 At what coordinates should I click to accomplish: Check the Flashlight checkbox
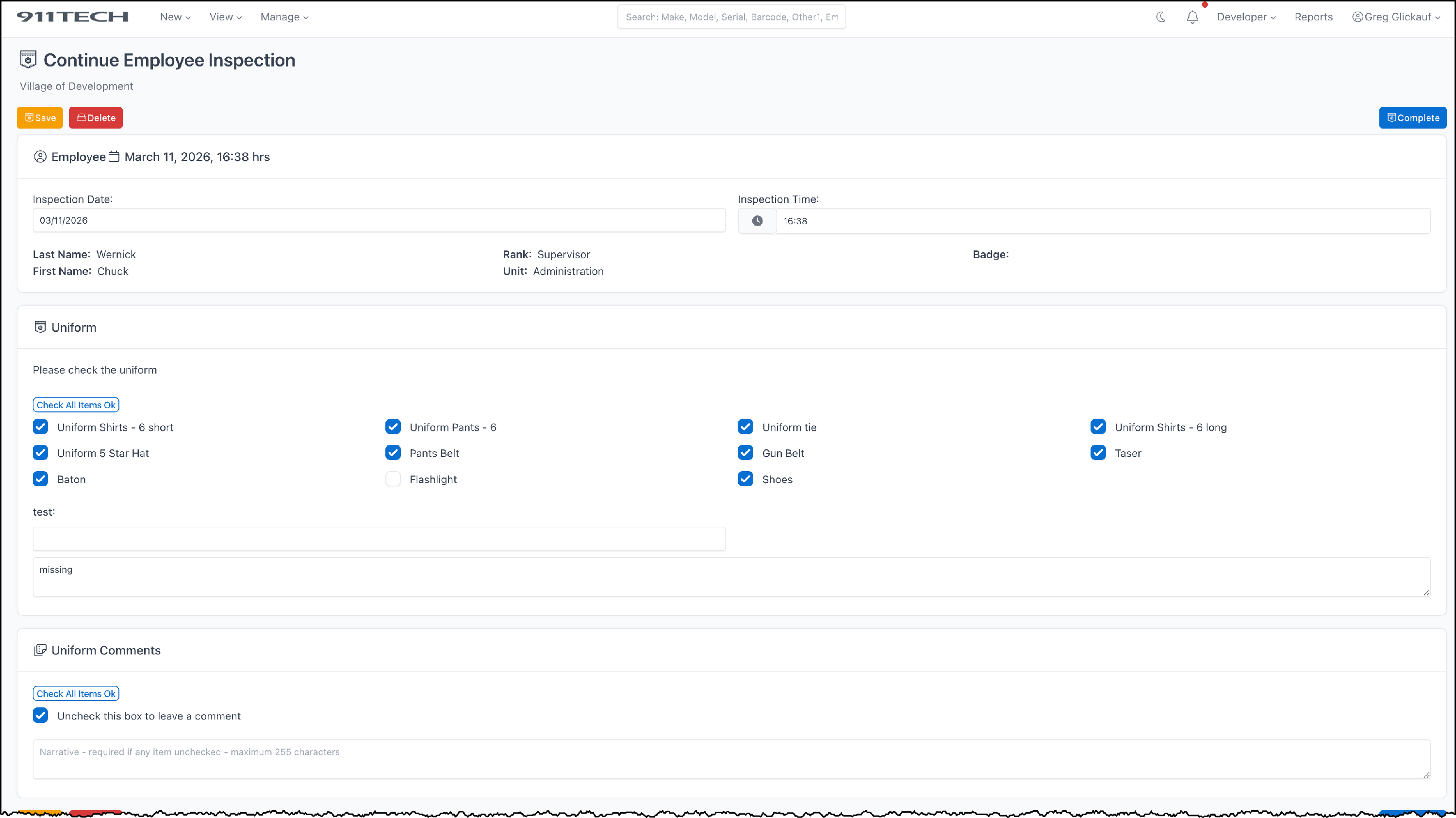pyautogui.click(x=393, y=479)
